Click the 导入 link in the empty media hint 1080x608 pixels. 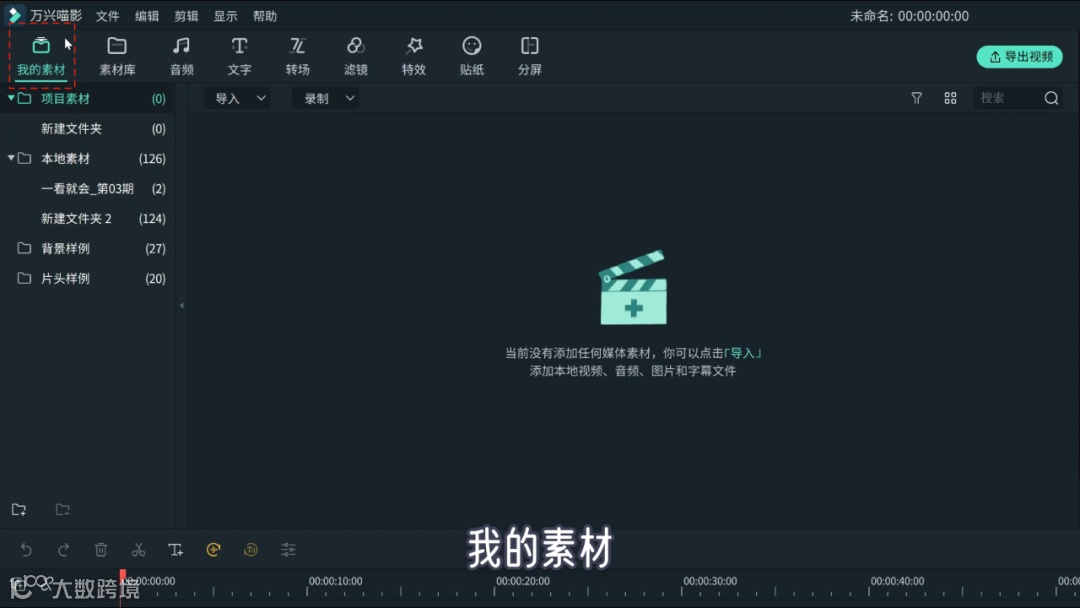coord(745,352)
